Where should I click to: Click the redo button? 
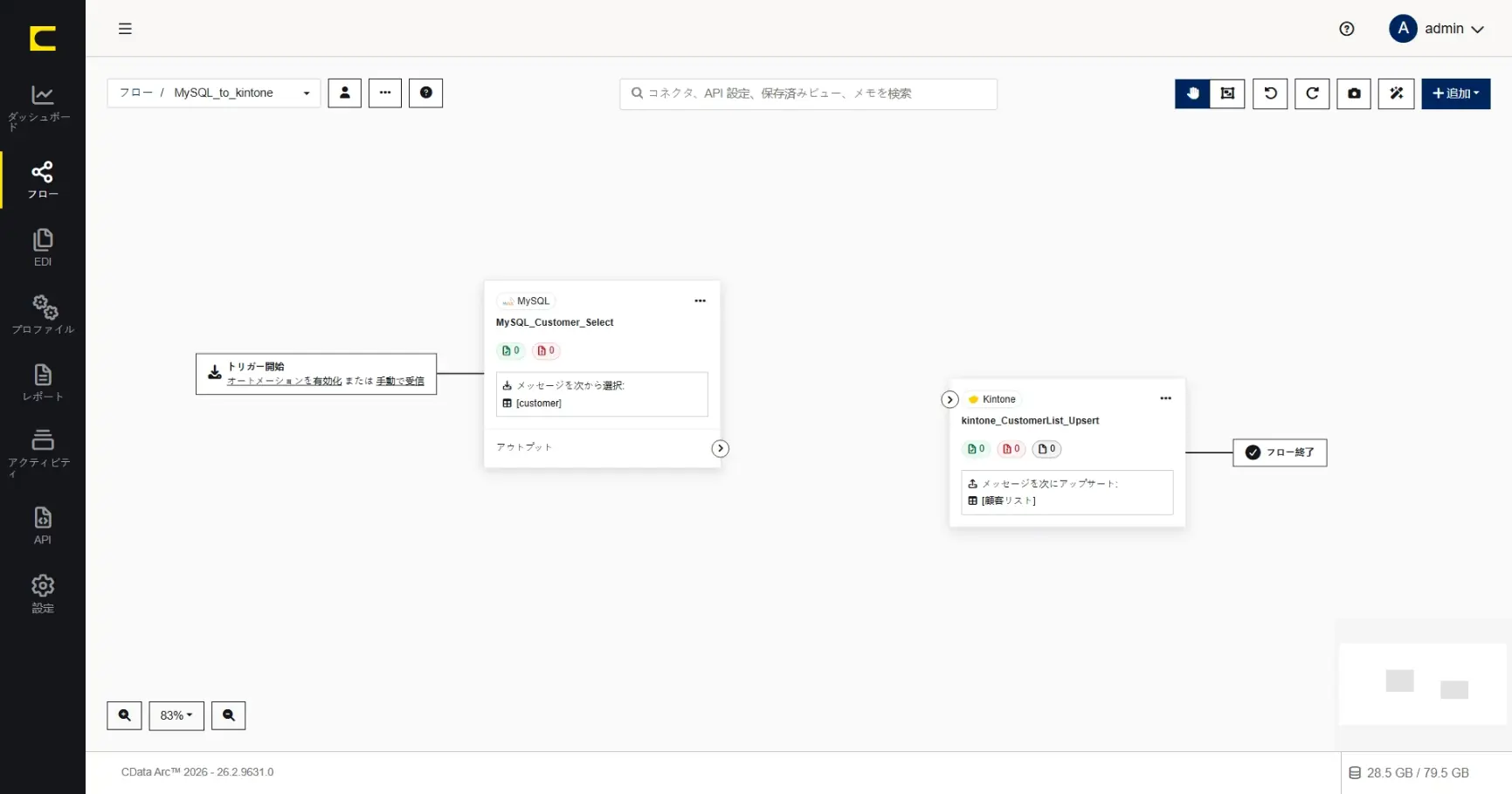(1312, 93)
